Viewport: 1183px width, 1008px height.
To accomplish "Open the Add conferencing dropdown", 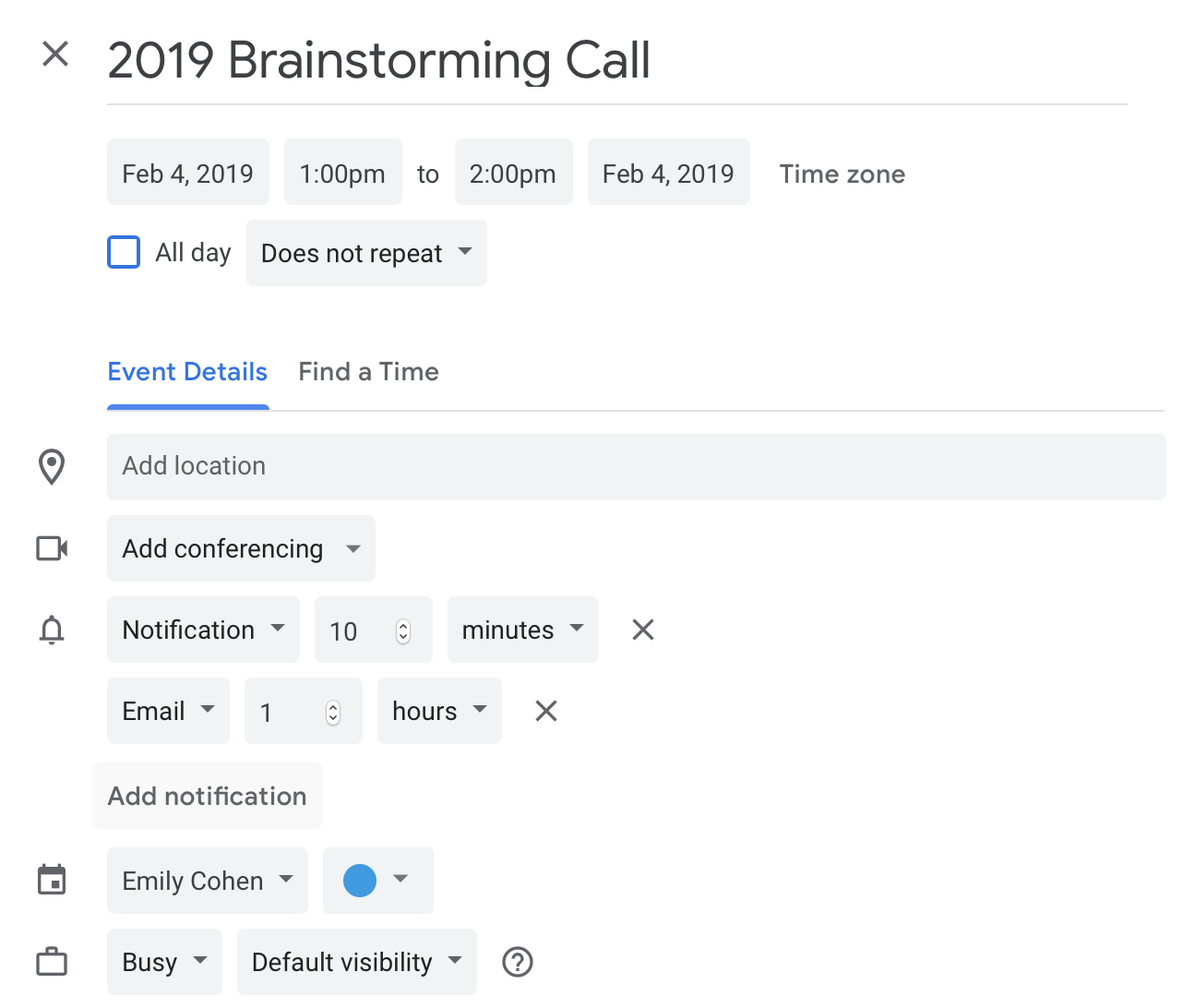I will pos(241,548).
